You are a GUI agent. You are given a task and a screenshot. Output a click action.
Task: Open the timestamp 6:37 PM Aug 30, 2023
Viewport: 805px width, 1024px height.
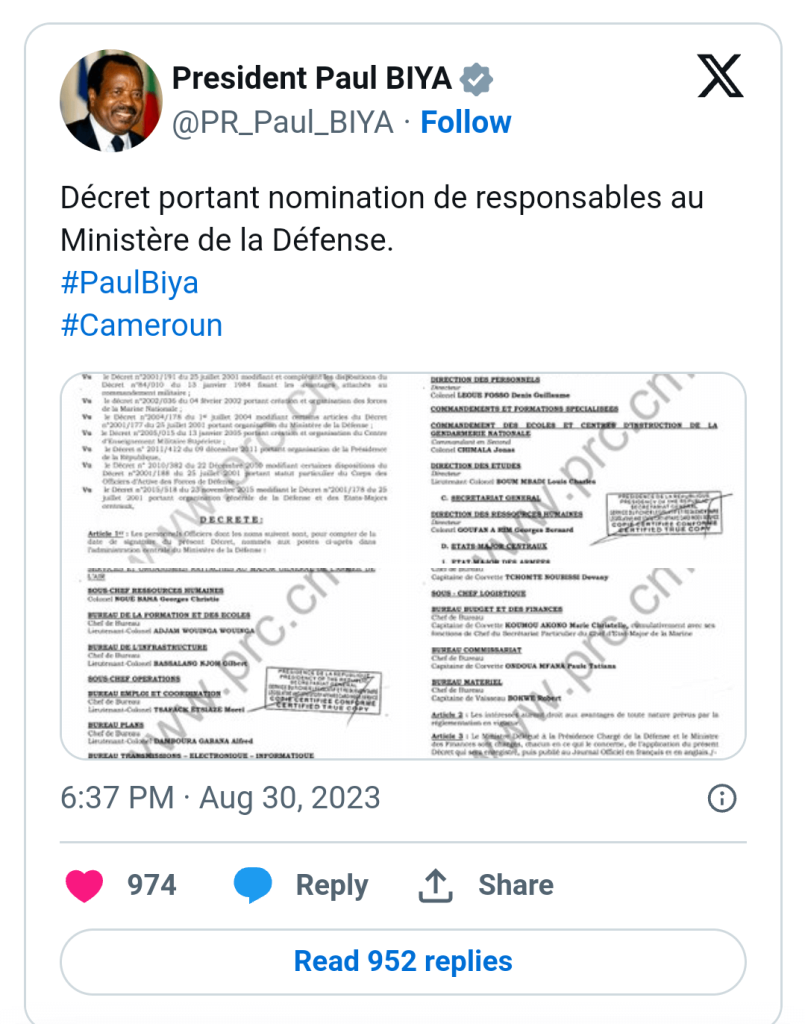(x=220, y=798)
